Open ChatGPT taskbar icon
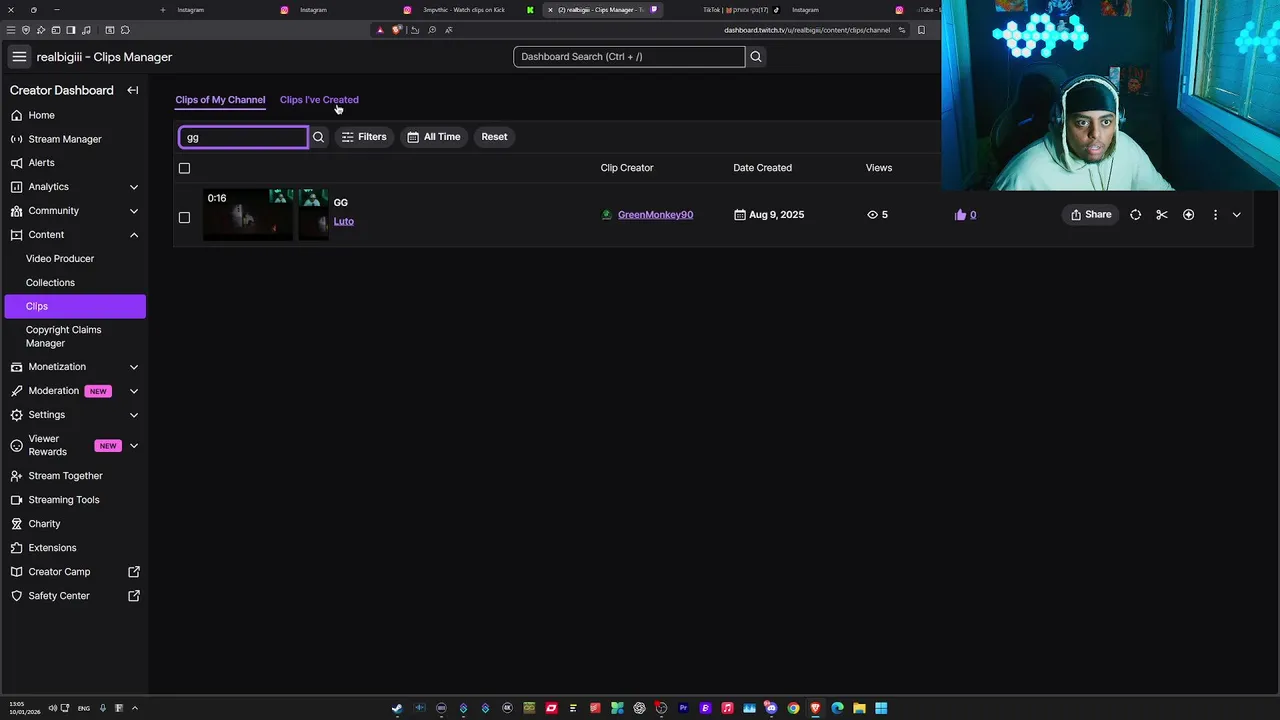The image size is (1280, 720). [639, 708]
